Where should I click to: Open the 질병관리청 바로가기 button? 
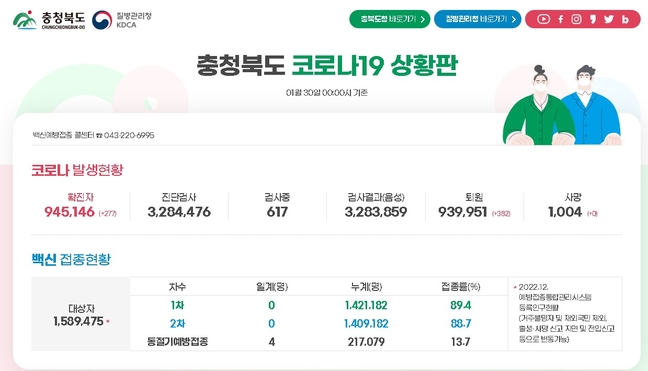(x=477, y=19)
